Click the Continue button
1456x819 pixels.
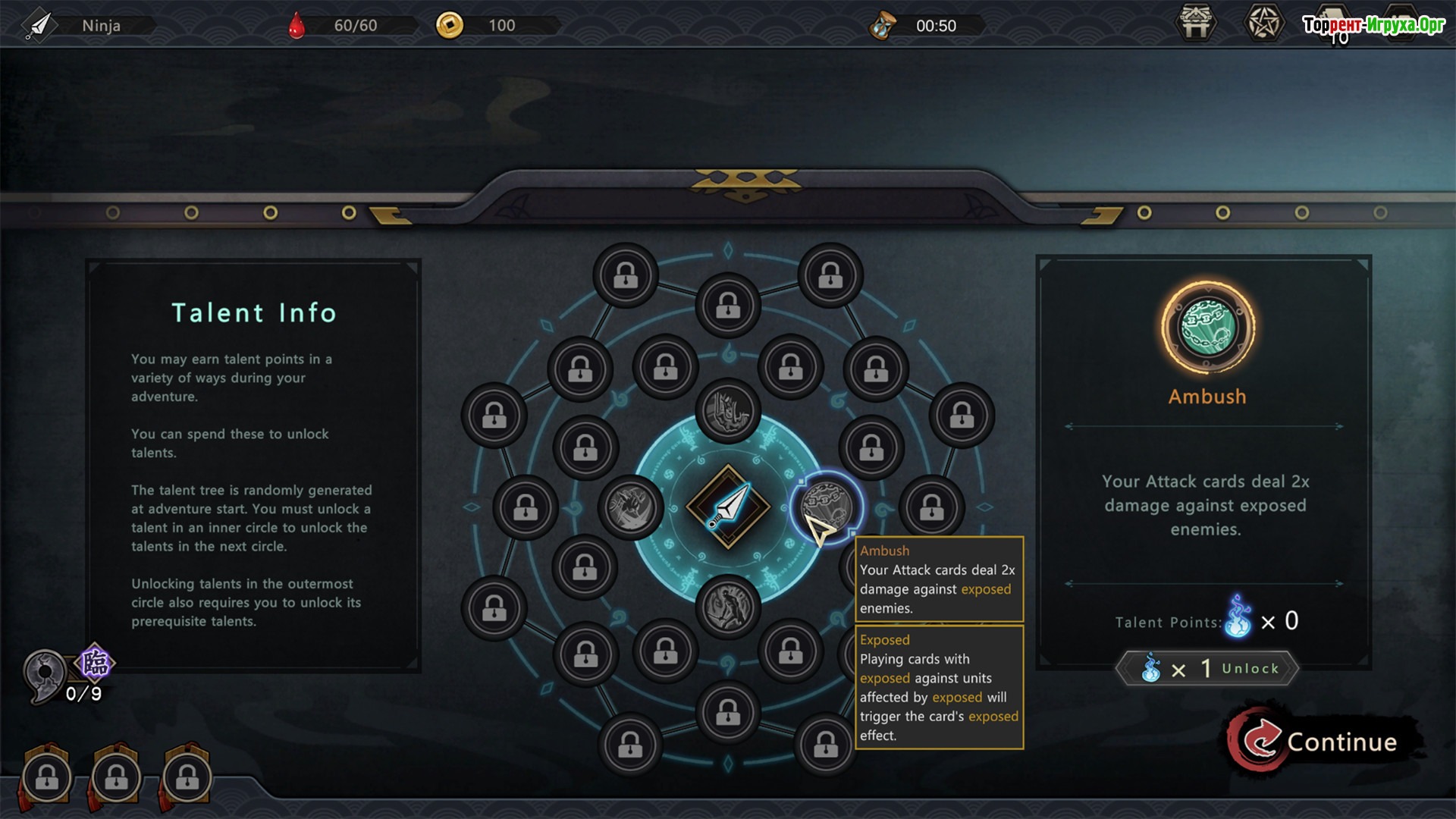[x=1323, y=741]
